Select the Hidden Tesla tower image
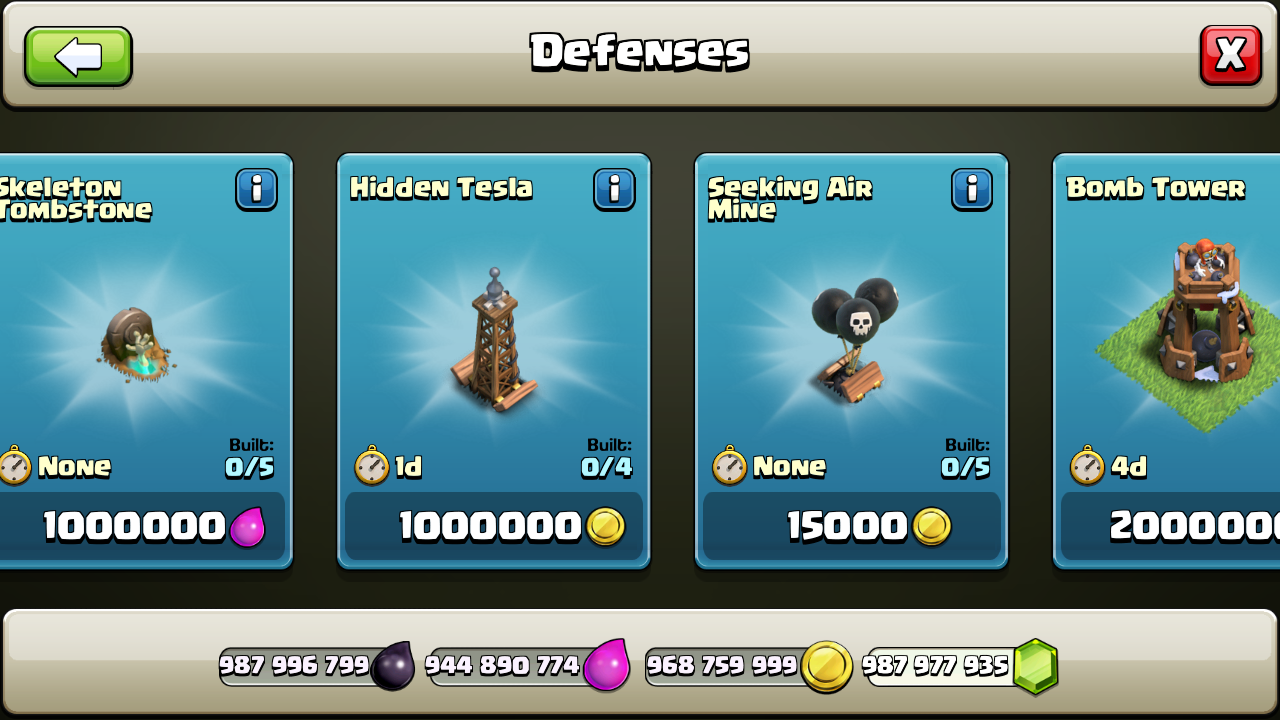Viewport: 1280px width, 720px height. coord(494,338)
